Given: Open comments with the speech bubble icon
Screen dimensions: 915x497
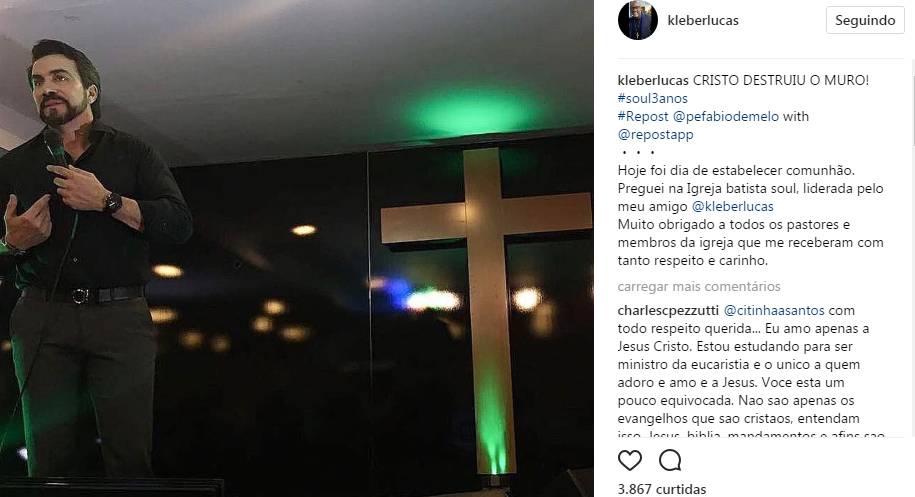Looking at the screenshot, I should (670, 460).
